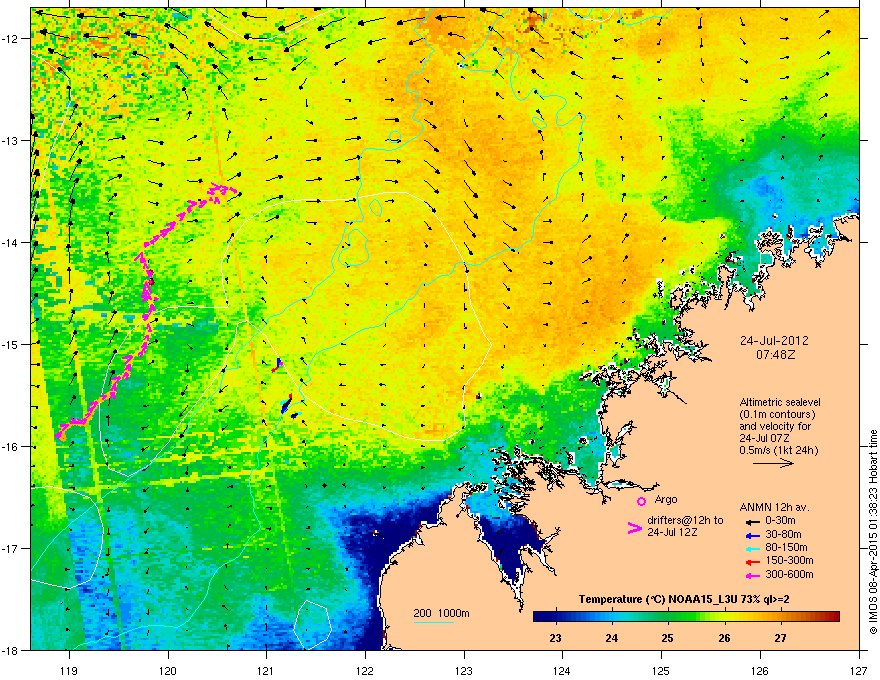Click the 80-150m depth label
This screenshot has width=880, height=680.
[786, 548]
